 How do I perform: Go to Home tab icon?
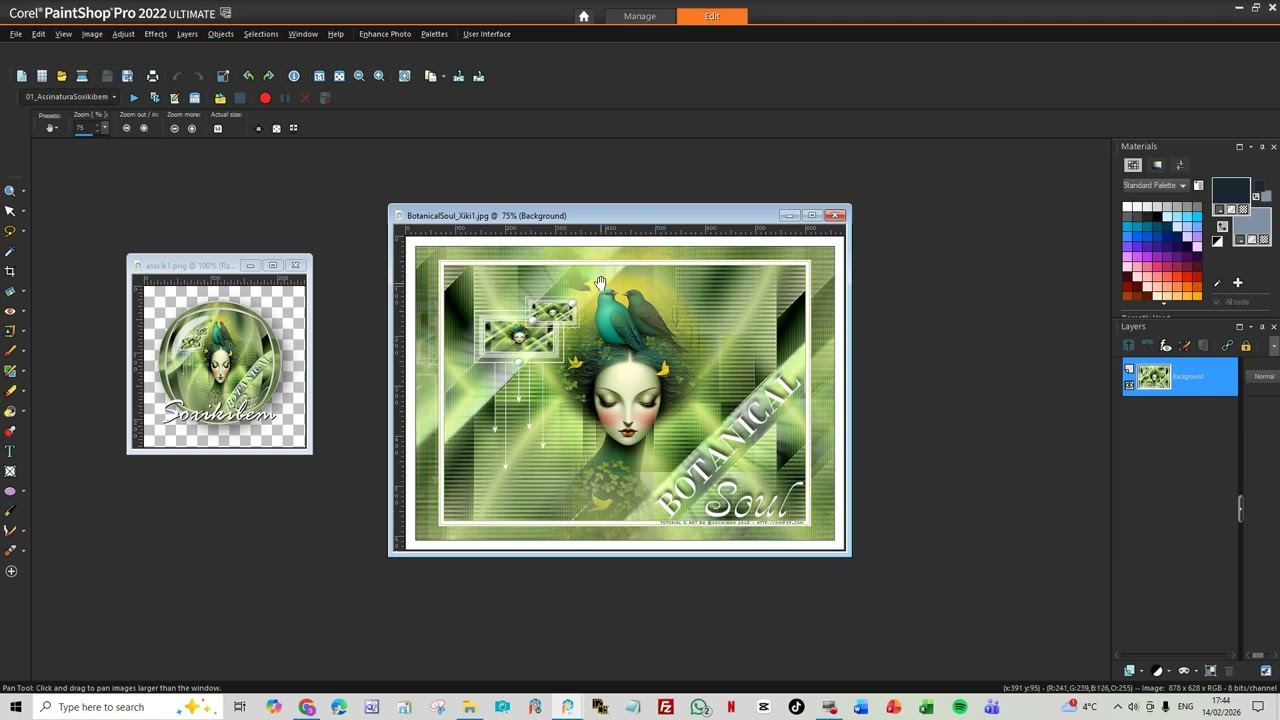[584, 16]
